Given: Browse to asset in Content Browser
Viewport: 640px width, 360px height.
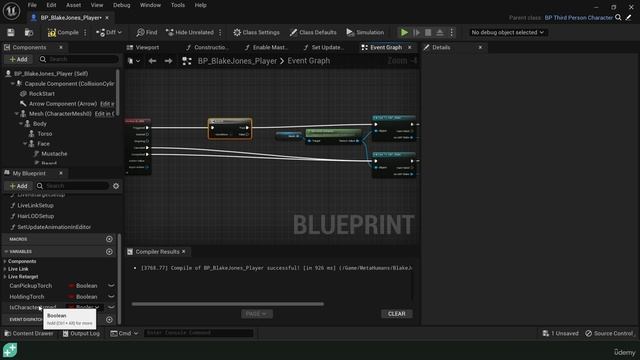Looking at the screenshot, I should coord(29,32).
